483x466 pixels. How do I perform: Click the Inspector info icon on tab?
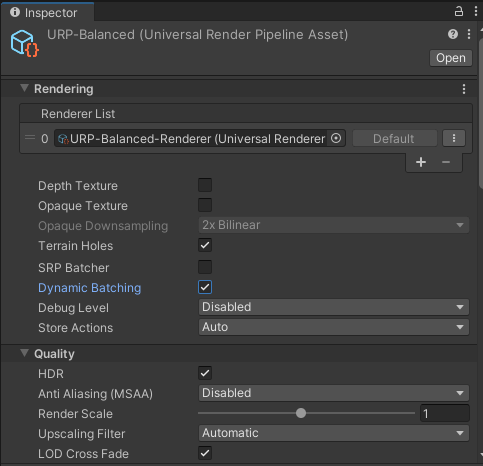[15, 12]
